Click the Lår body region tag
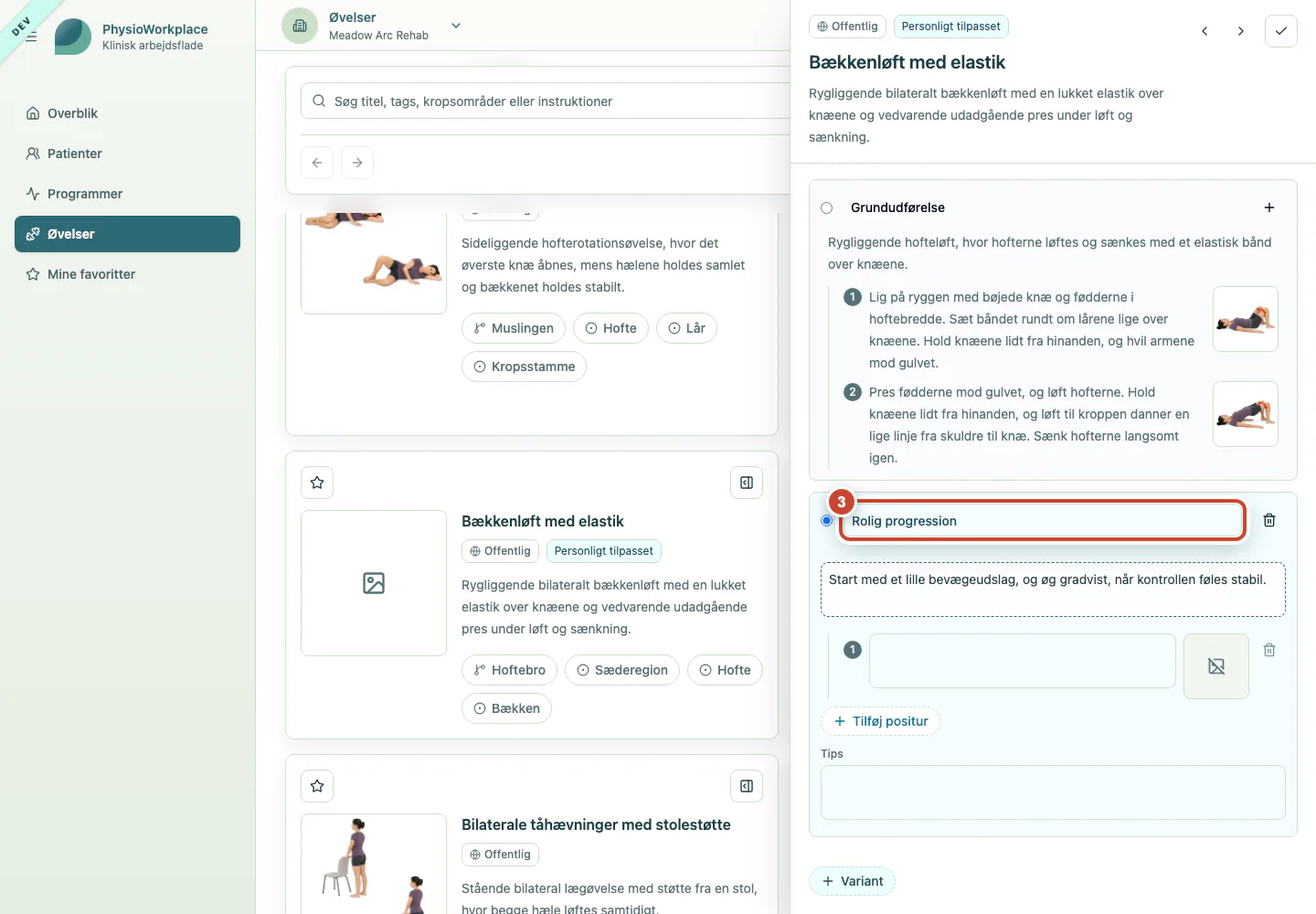 686,328
